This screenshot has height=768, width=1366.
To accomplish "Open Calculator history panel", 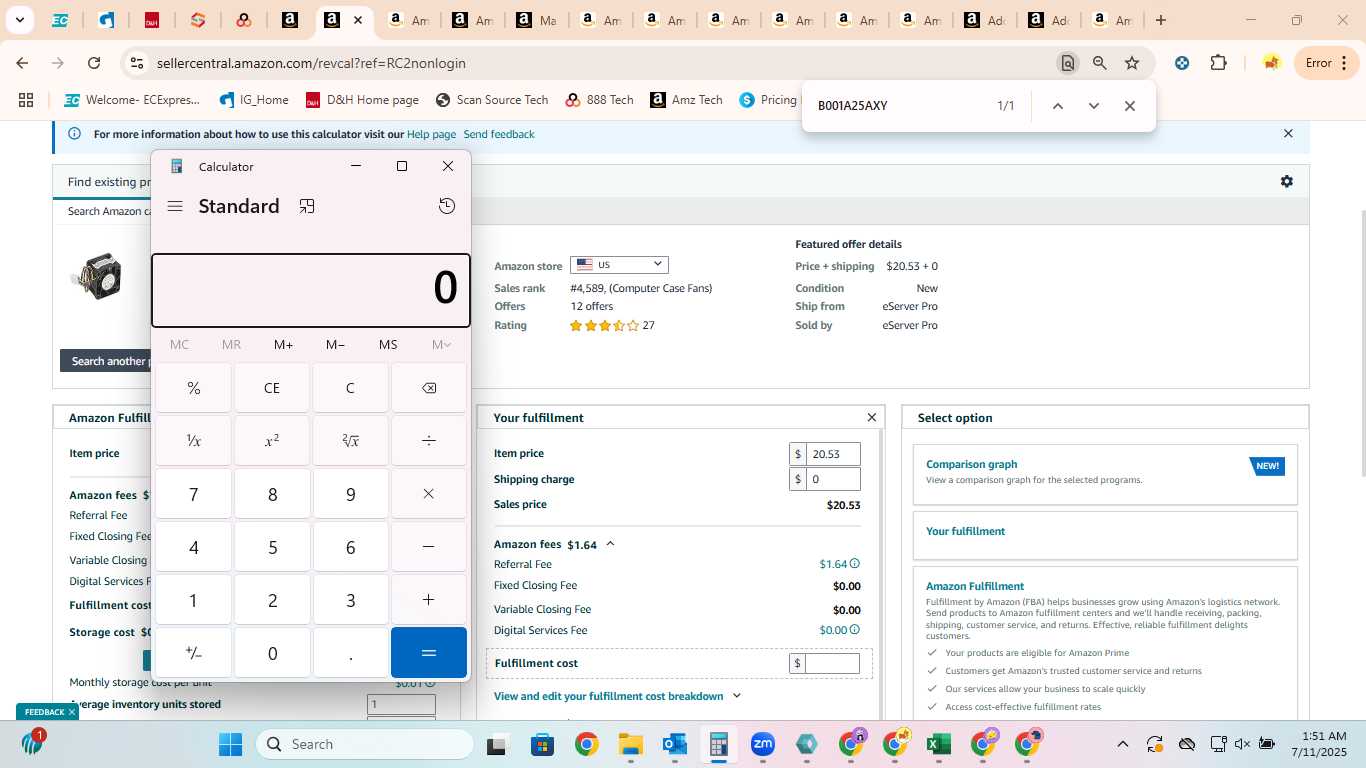I will 447,206.
